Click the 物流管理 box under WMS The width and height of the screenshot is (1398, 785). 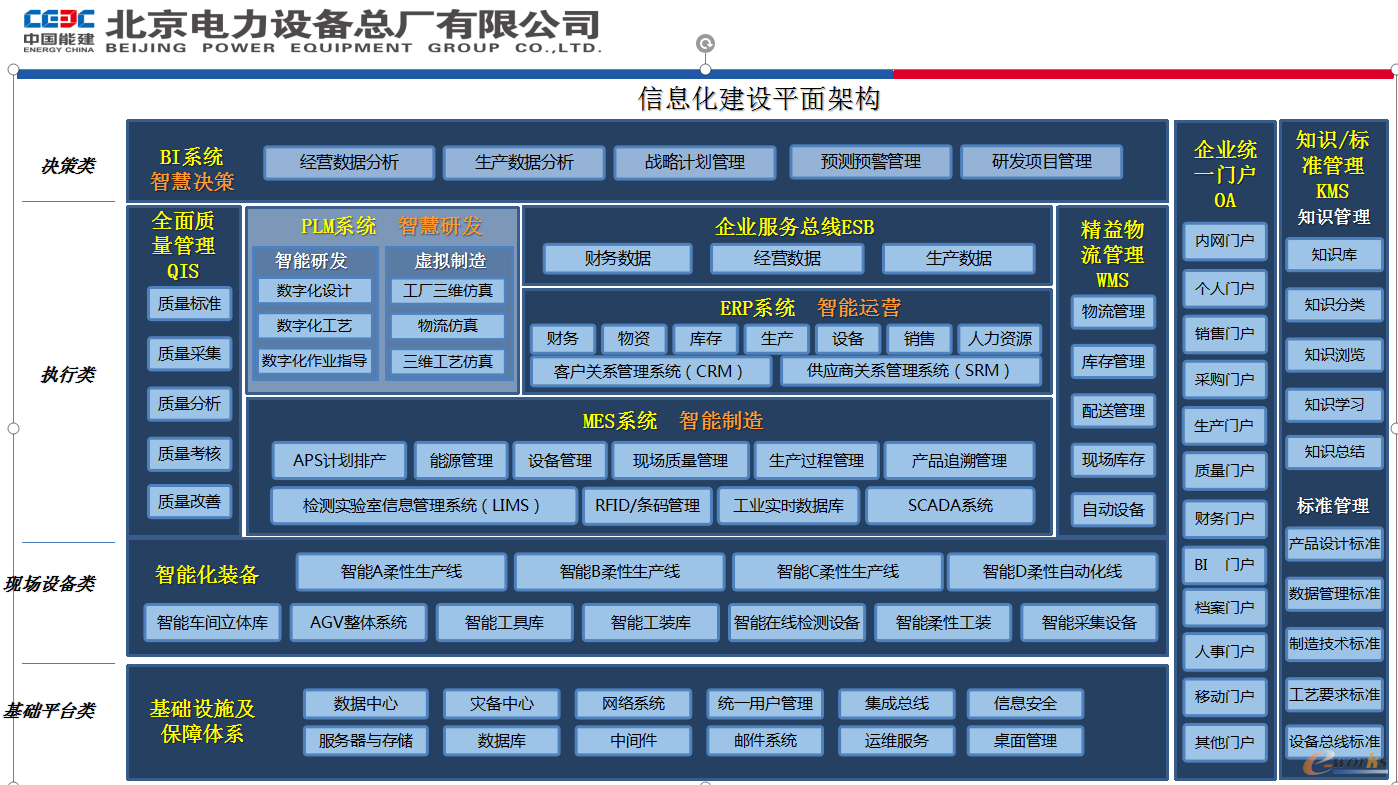coord(1113,312)
